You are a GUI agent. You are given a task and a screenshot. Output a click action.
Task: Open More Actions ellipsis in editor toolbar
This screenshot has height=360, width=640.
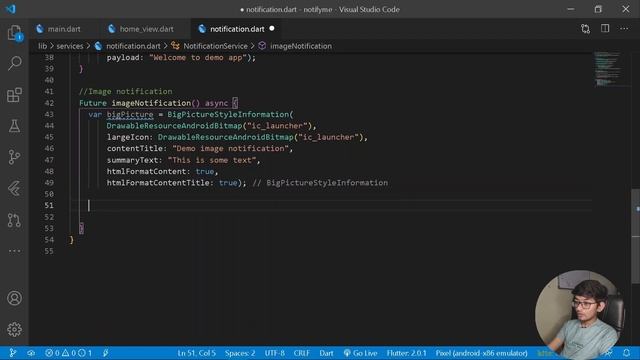pos(624,29)
